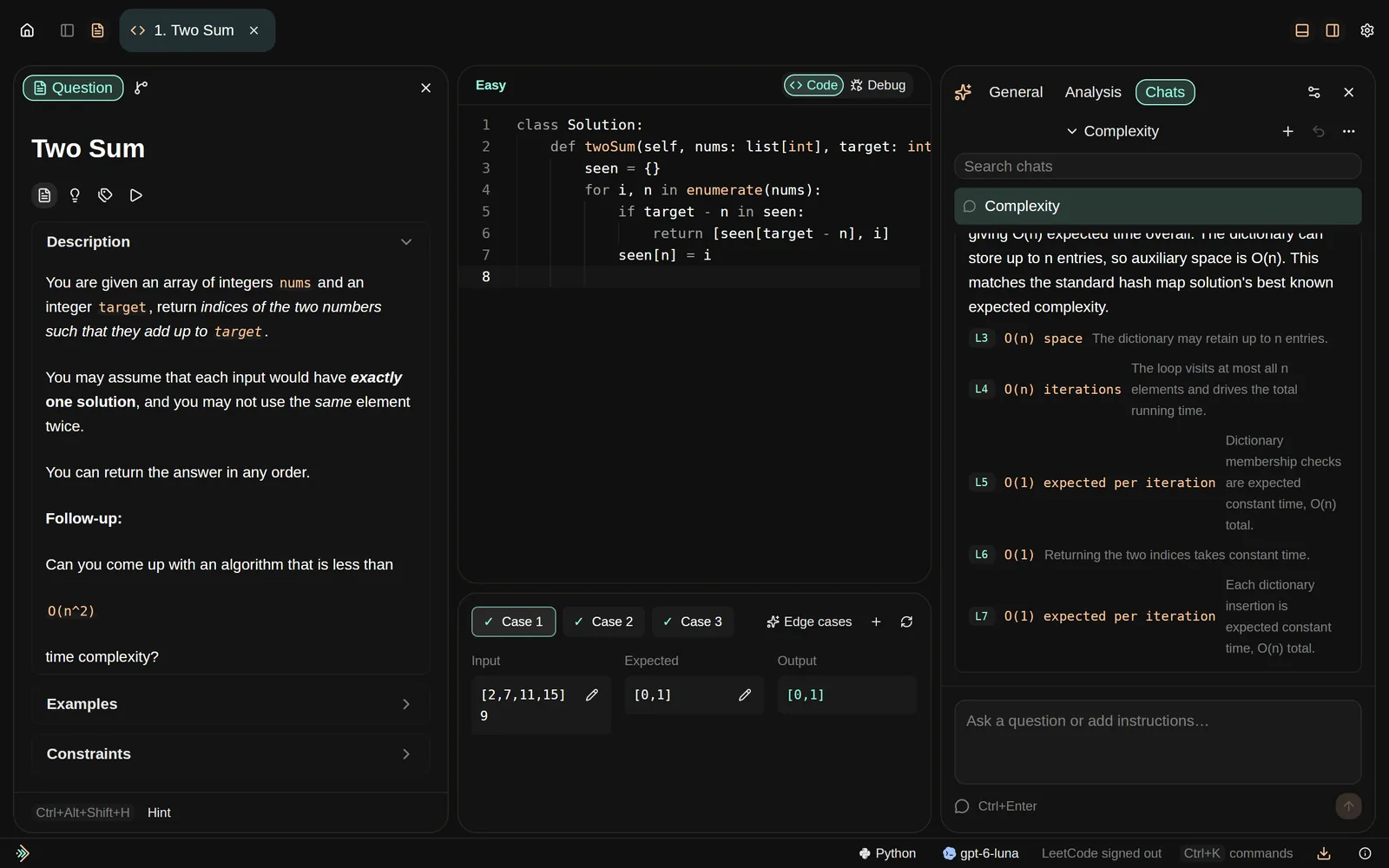Go to the home icon

[27, 30]
